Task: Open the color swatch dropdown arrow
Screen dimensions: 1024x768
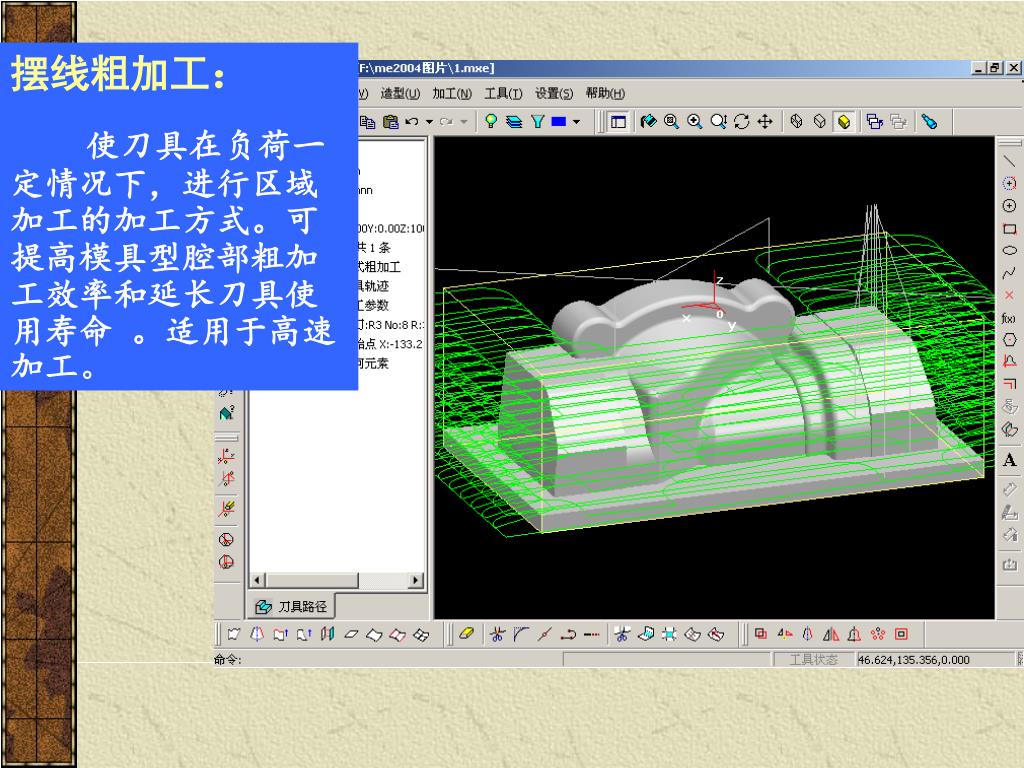Action: coord(576,121)
